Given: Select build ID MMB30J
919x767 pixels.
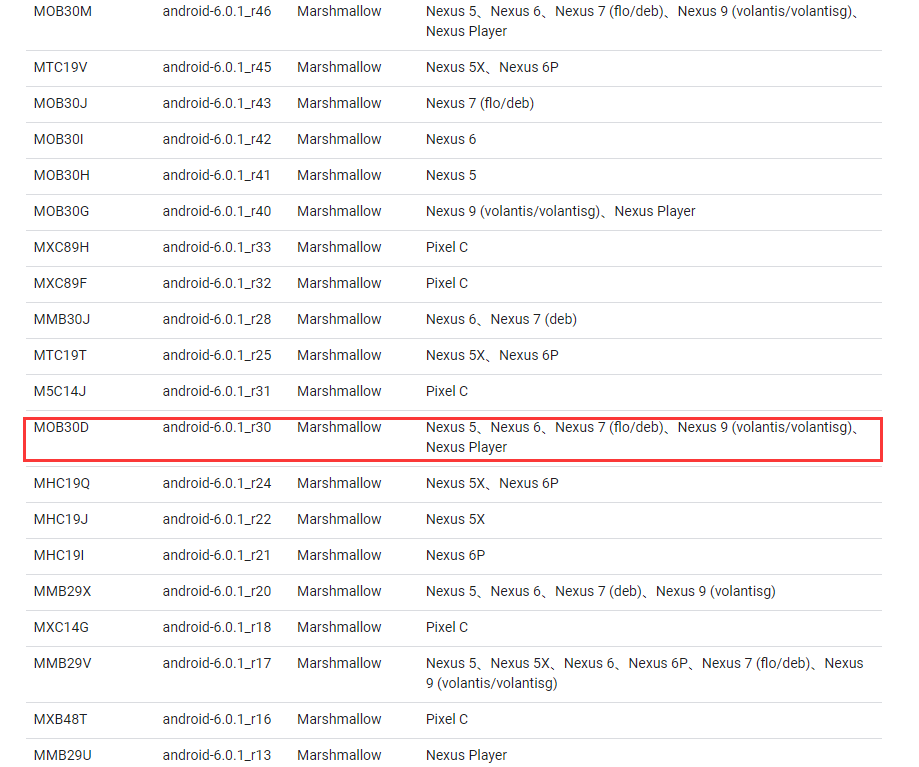Looking at the screenshot, I should 62,319.
